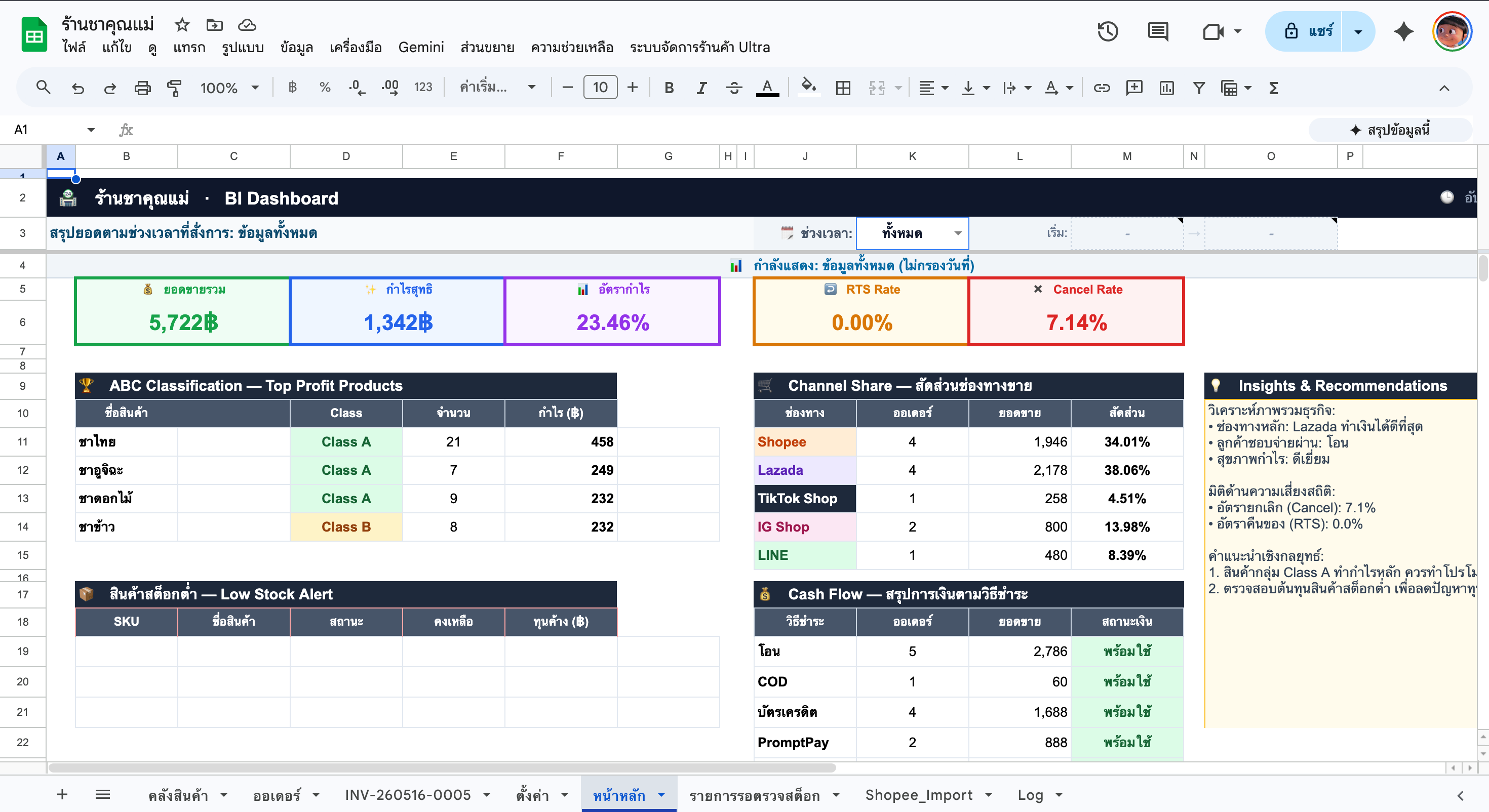The width and height of the screenshot is (1489, 812).
Task: Open the fill color picker
Action: pyautogui.click(x=808, y=88)
